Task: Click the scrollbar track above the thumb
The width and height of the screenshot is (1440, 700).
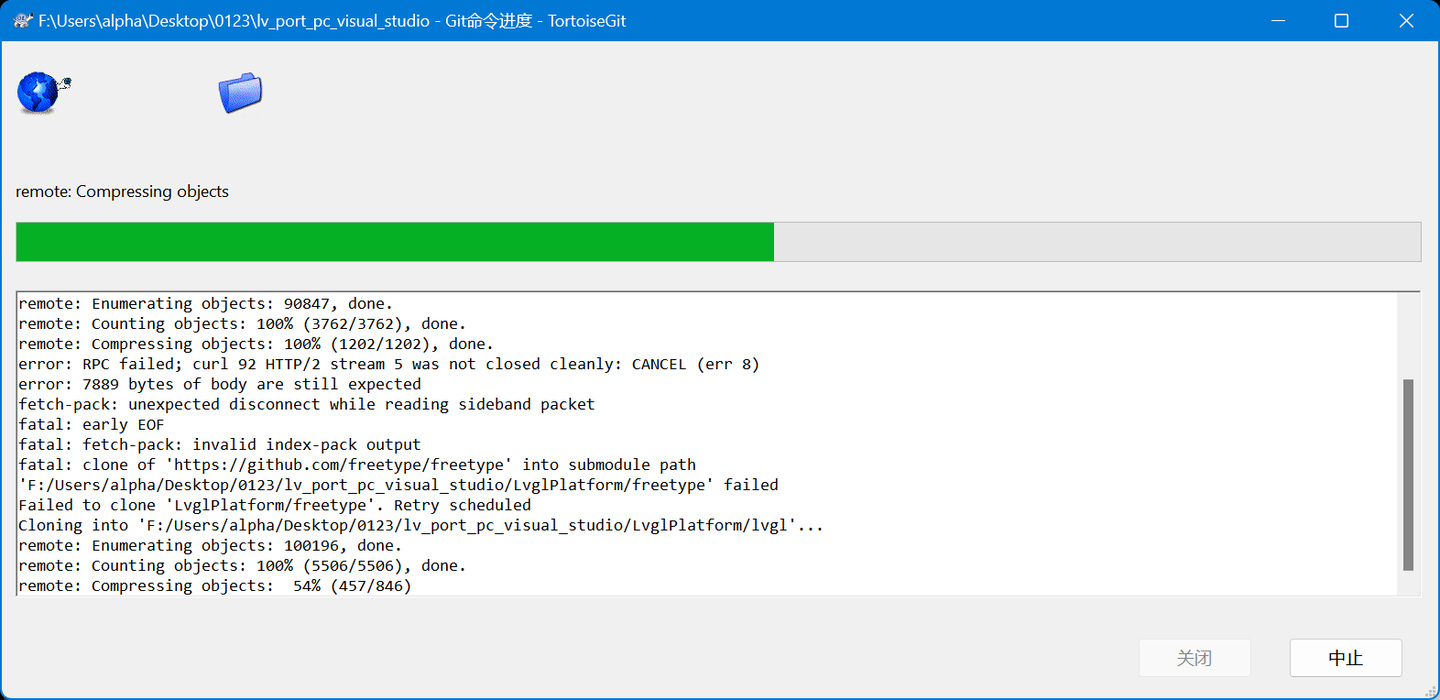Action: point(1409,337)
